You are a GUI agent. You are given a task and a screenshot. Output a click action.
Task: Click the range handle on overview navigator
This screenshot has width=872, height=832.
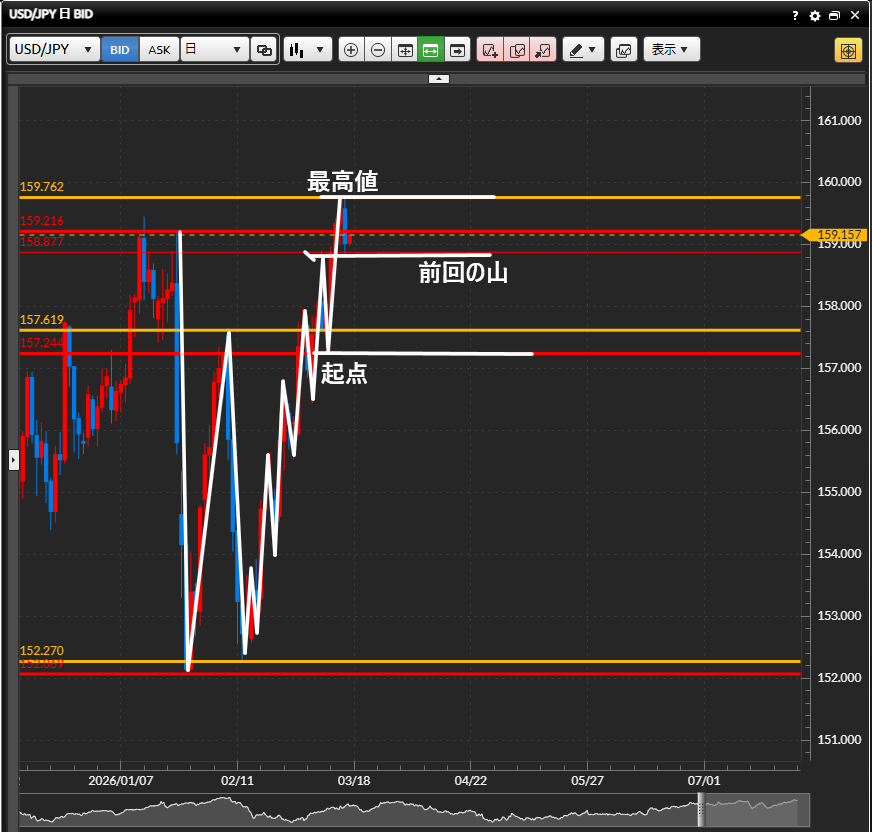[701, 810]
